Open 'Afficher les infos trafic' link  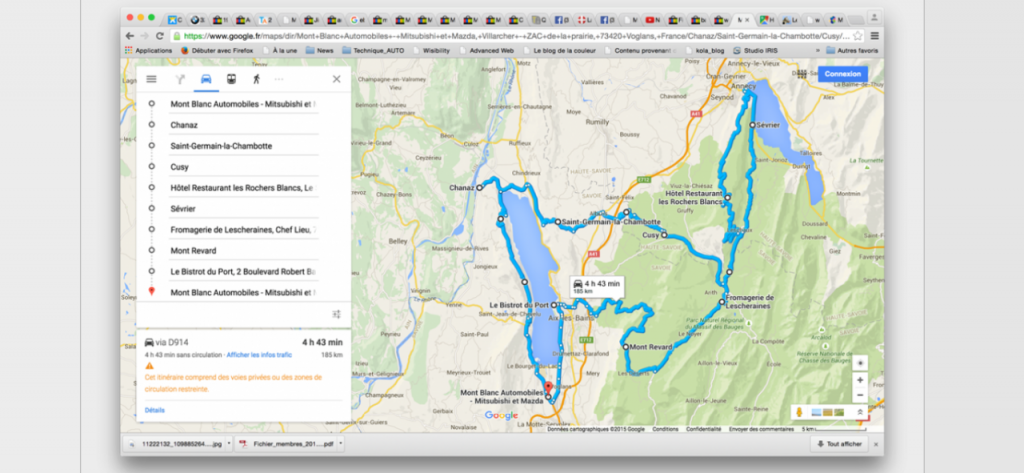[x=259, y=355]
